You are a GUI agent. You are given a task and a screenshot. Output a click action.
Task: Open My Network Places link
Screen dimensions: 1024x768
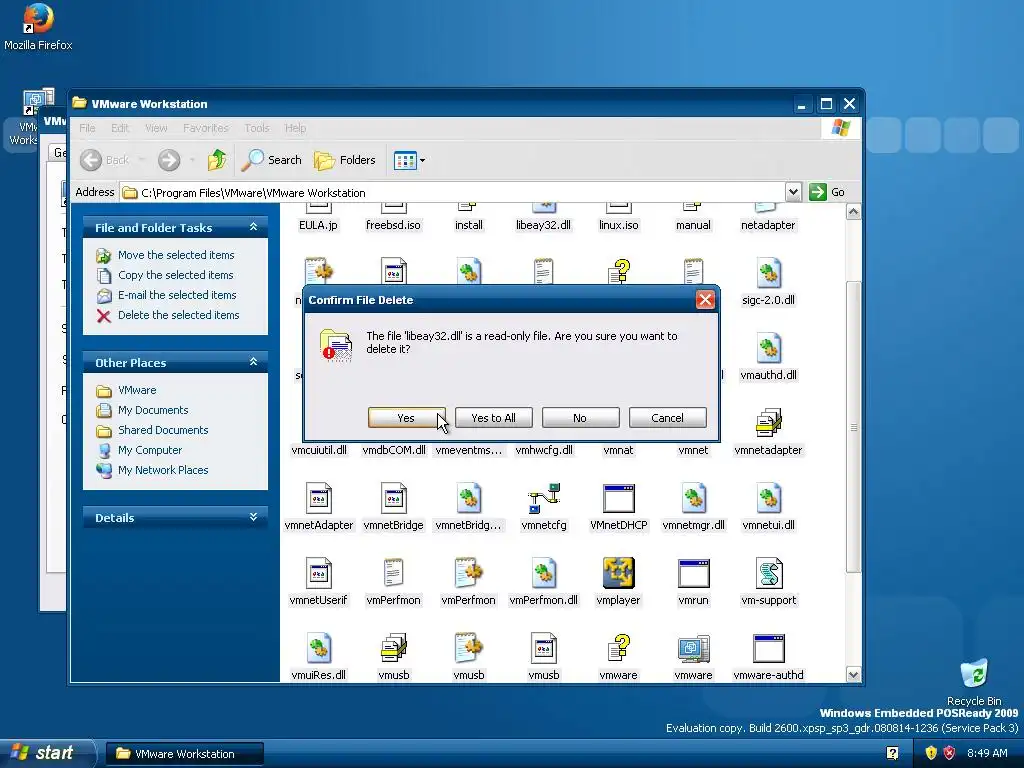[x=163, y=470]
